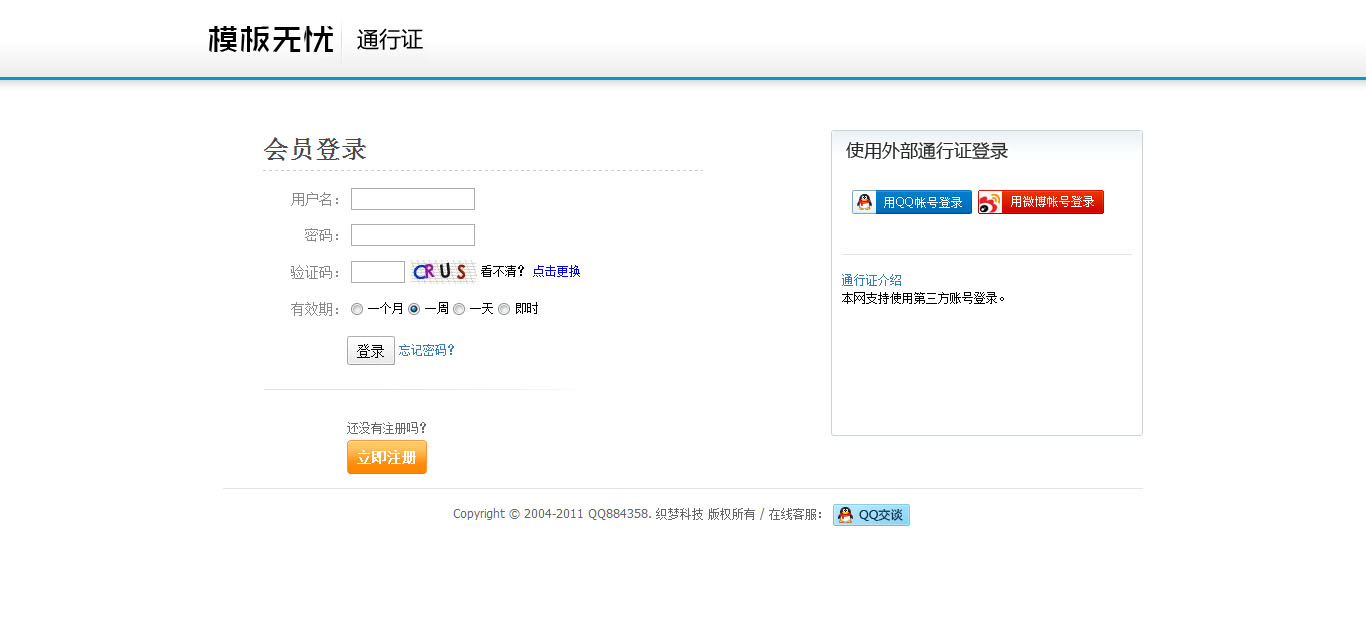
Task: Click the Weibo logo icon
Action: click(990, 203)
